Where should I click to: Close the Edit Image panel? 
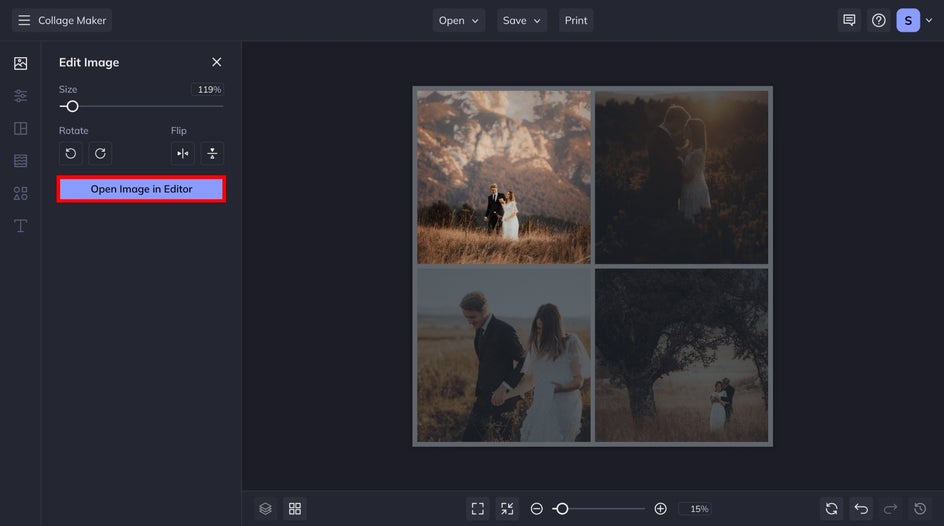click(216, 62)
